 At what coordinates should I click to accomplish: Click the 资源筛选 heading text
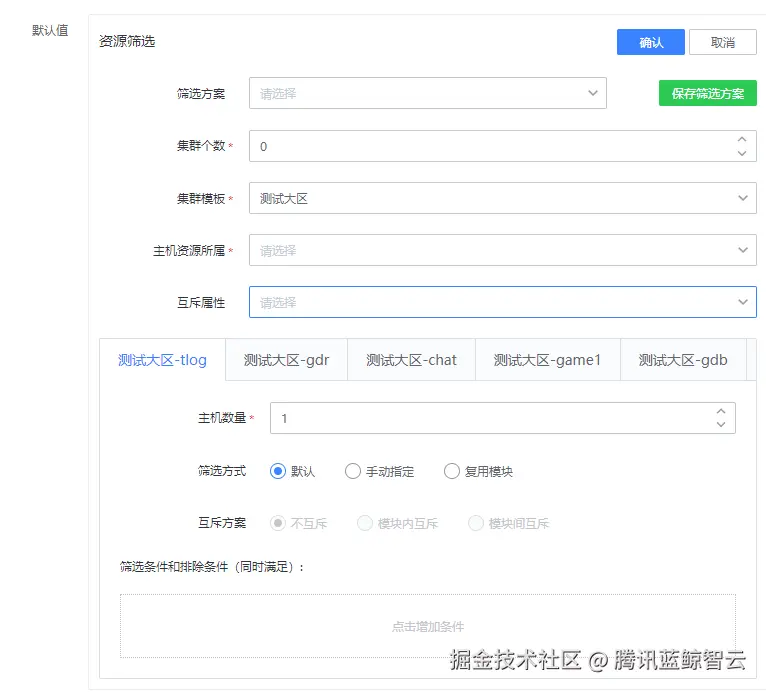[x=127, y=41]
